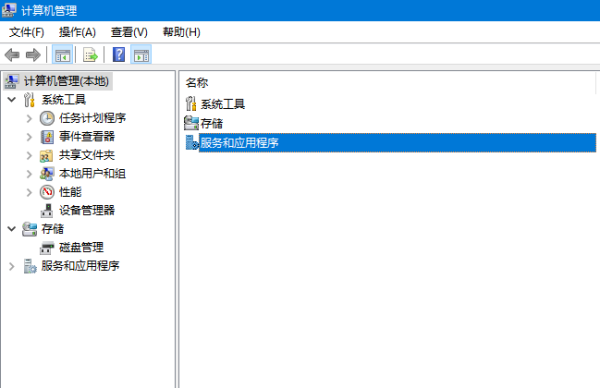Click the 共享文件夹 folder icon
This screenshot has height=388, width=600.
(47, 155)
